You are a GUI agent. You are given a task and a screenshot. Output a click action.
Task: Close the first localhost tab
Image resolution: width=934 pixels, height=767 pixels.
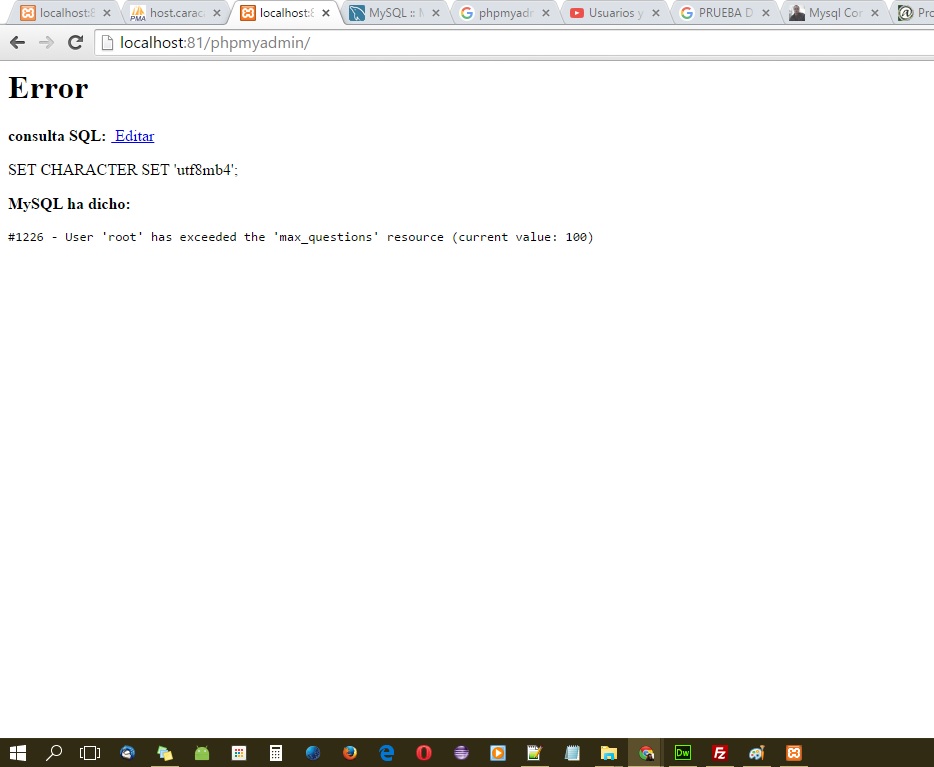[107, 13]
